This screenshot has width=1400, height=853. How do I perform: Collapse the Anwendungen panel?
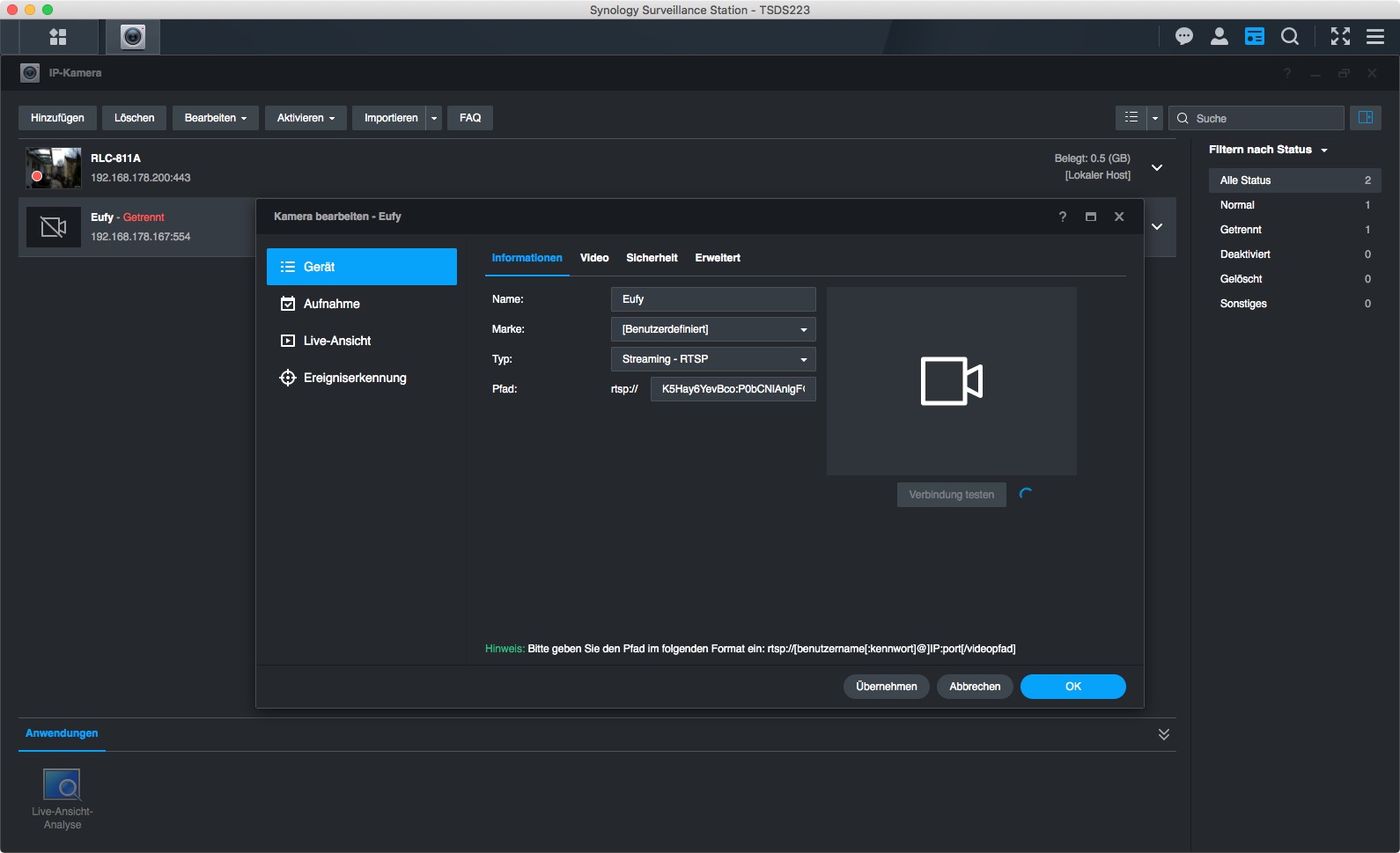[1163, 734]
